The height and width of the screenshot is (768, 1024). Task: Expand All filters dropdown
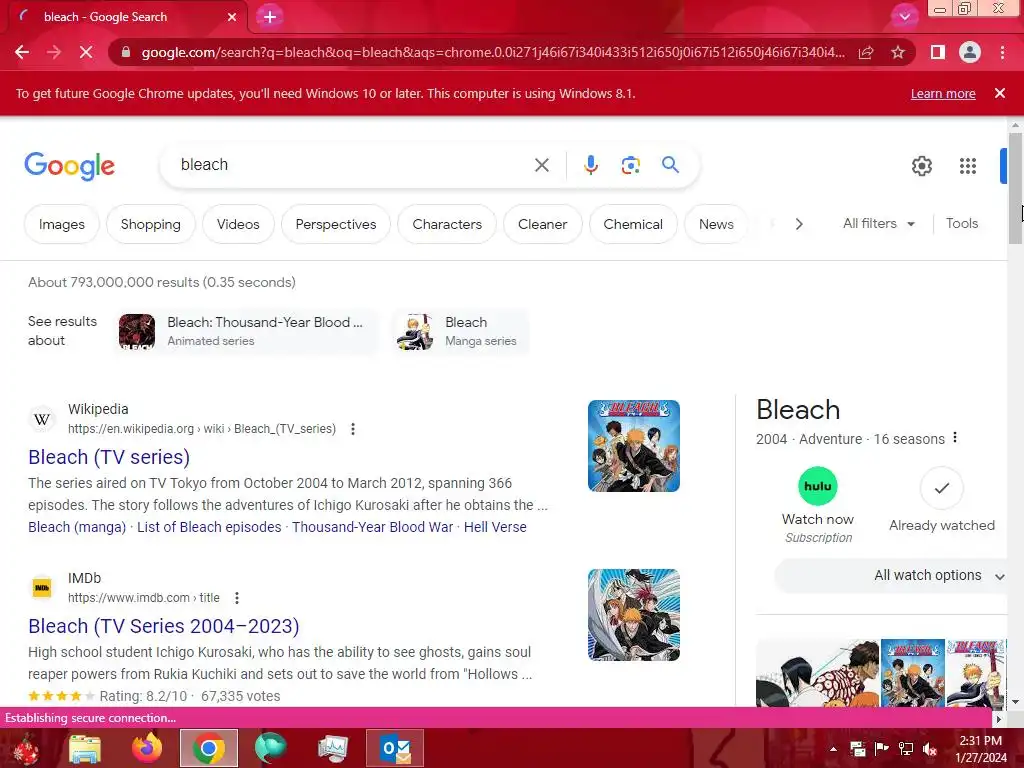878,223
